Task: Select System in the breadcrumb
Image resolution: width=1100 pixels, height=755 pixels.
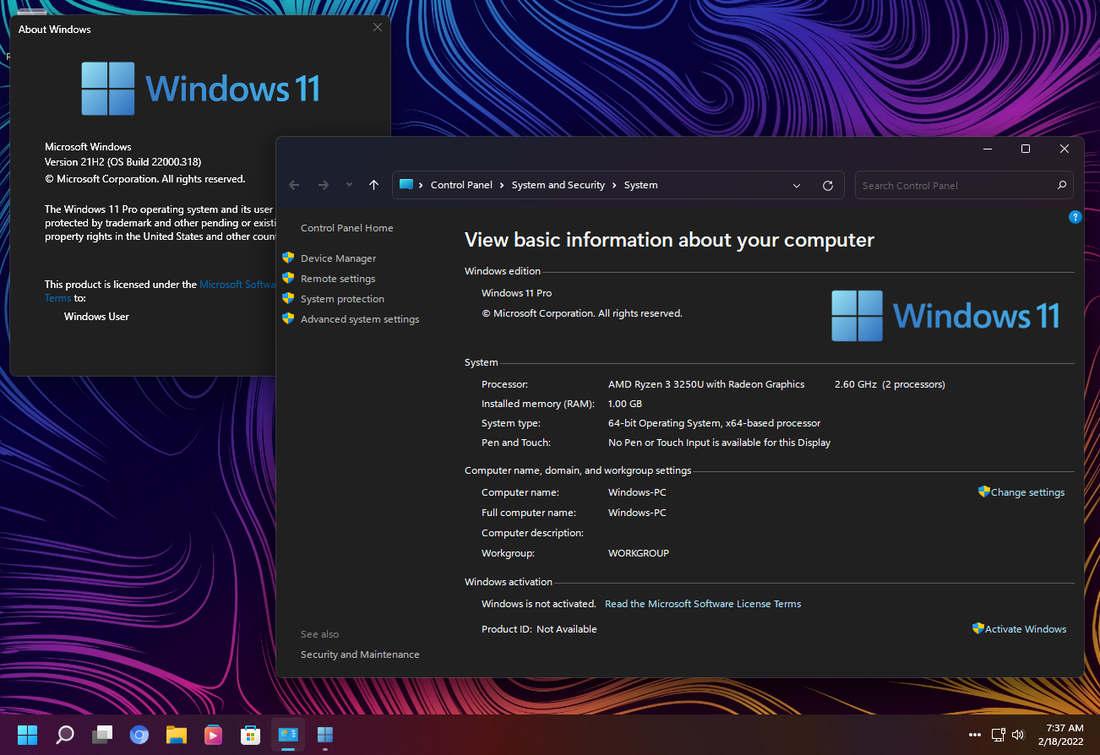Action: [641, 185]
